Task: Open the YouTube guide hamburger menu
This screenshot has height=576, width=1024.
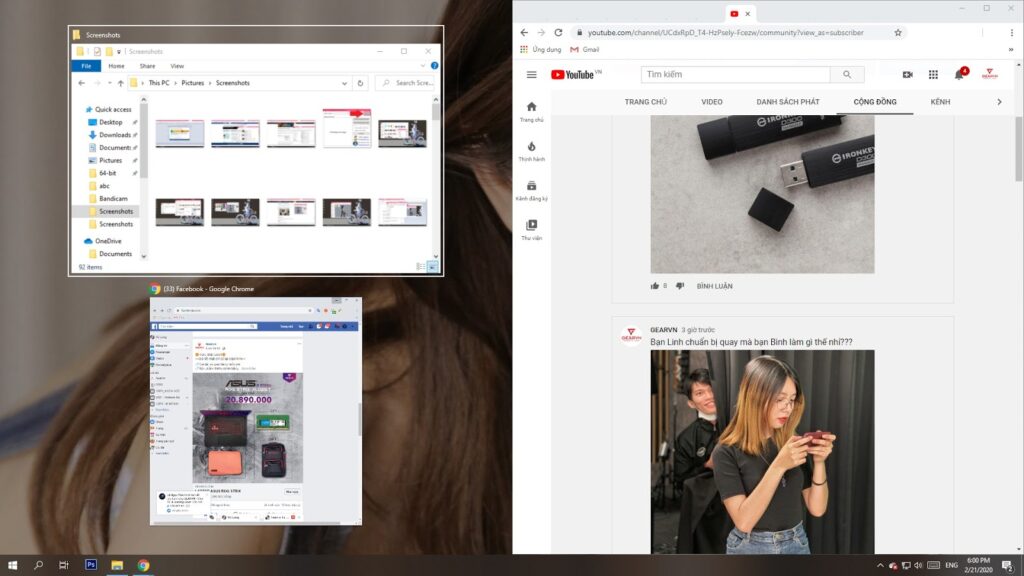Action: click(x=532, y=74)
